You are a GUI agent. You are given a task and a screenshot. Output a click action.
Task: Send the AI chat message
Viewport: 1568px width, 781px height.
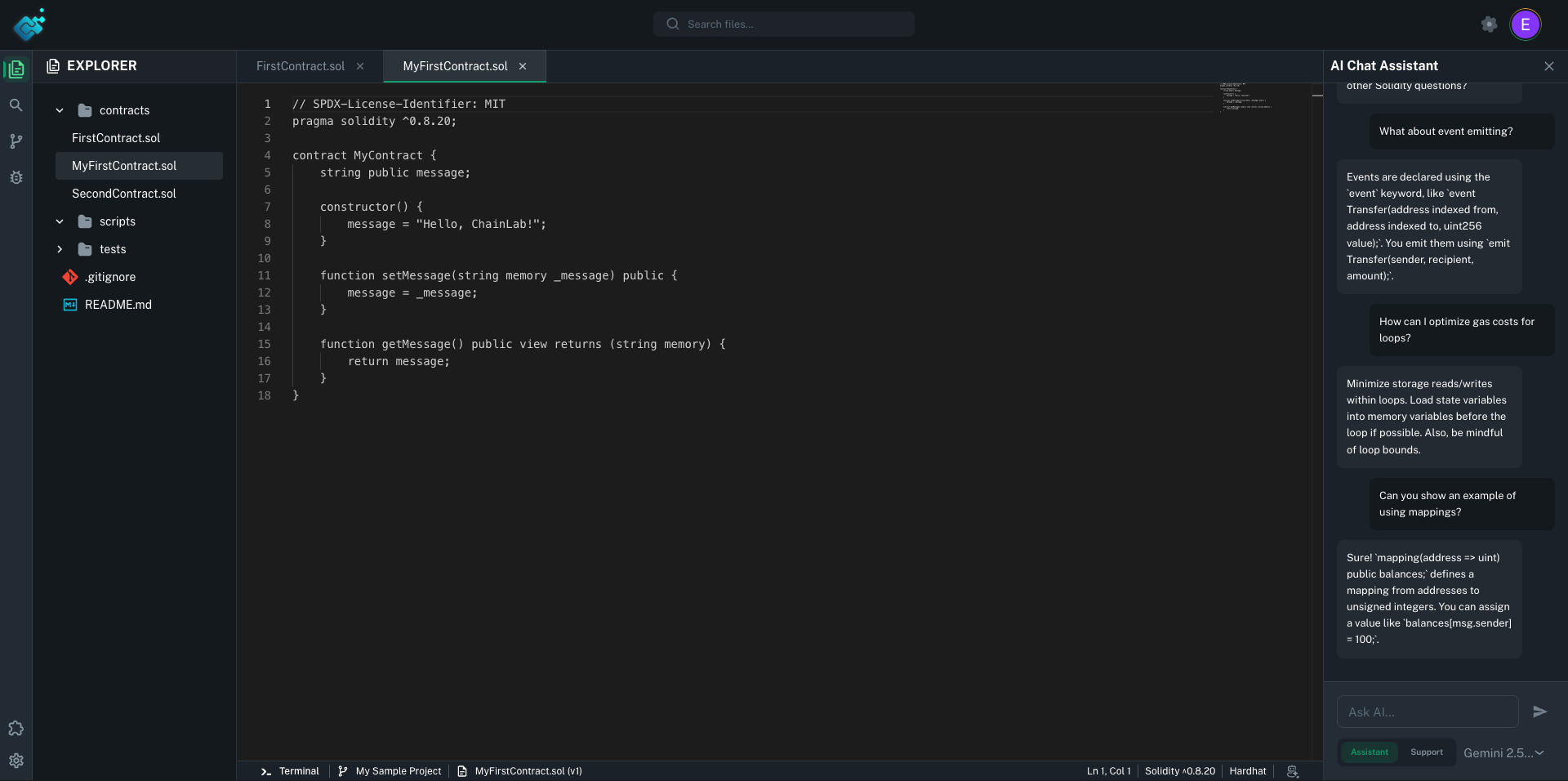pos(1539,712)
